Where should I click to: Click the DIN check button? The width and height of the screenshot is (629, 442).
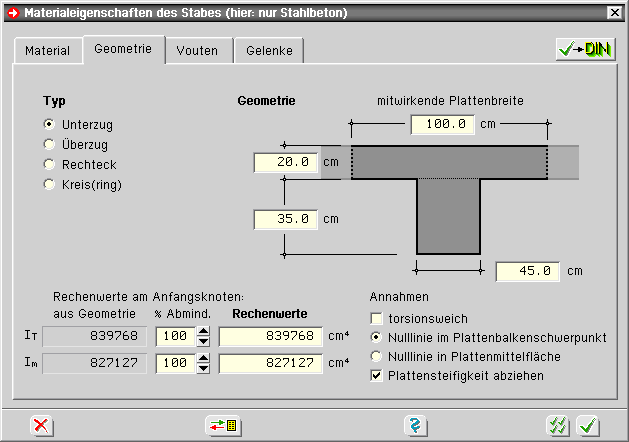(x=585, y=49)
